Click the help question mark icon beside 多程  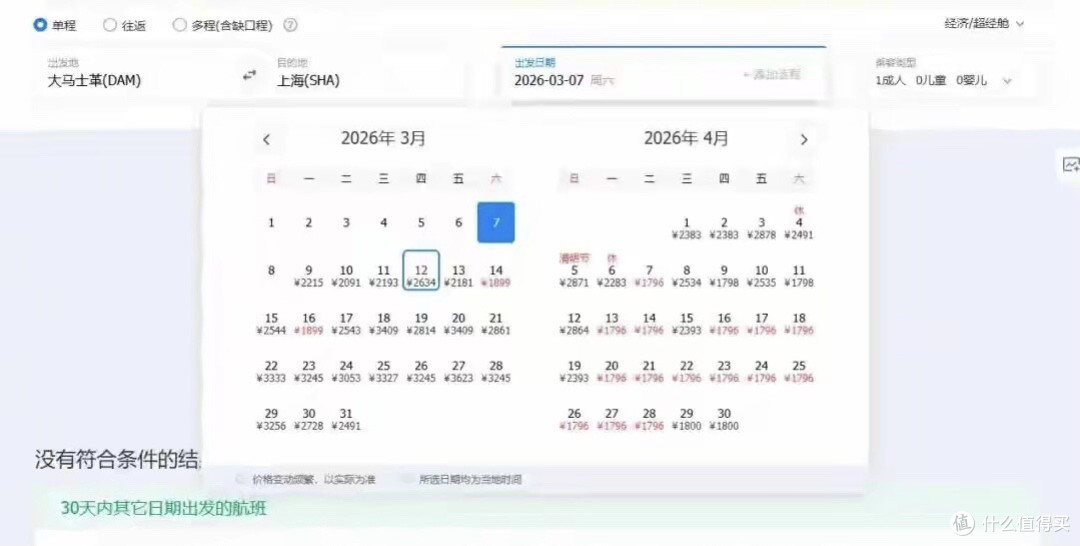point(291,25)
